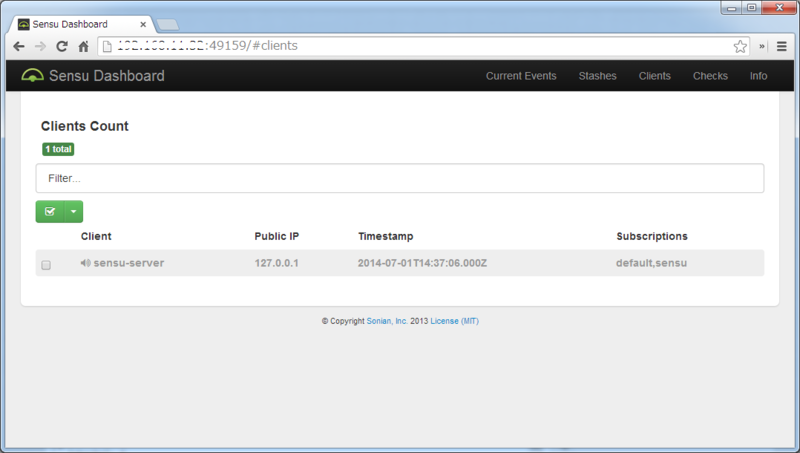This screenshot has width=800, height=453.
Task: Click the 1 total badge
Action: [58, 149]
